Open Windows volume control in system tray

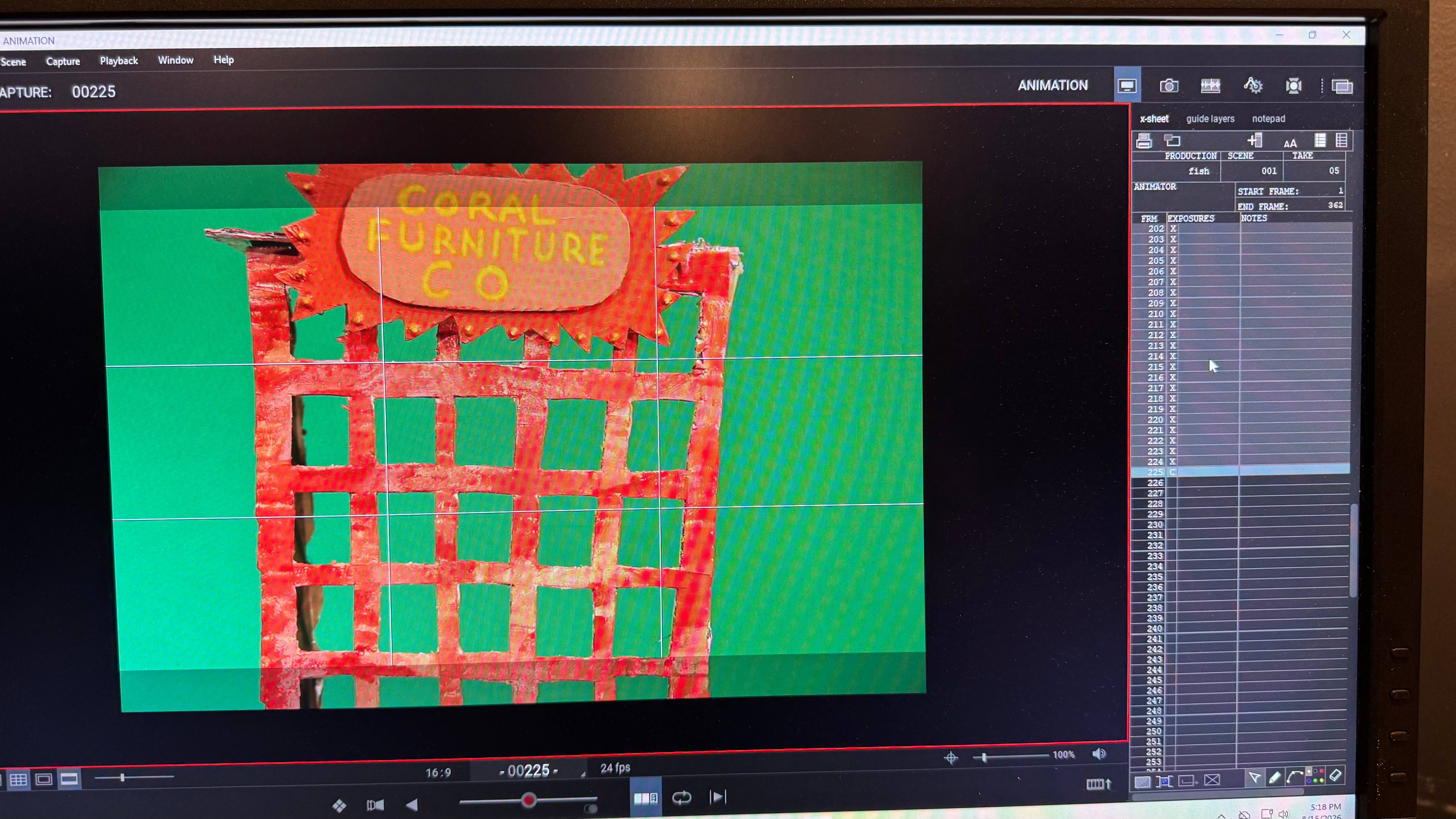1284,814
